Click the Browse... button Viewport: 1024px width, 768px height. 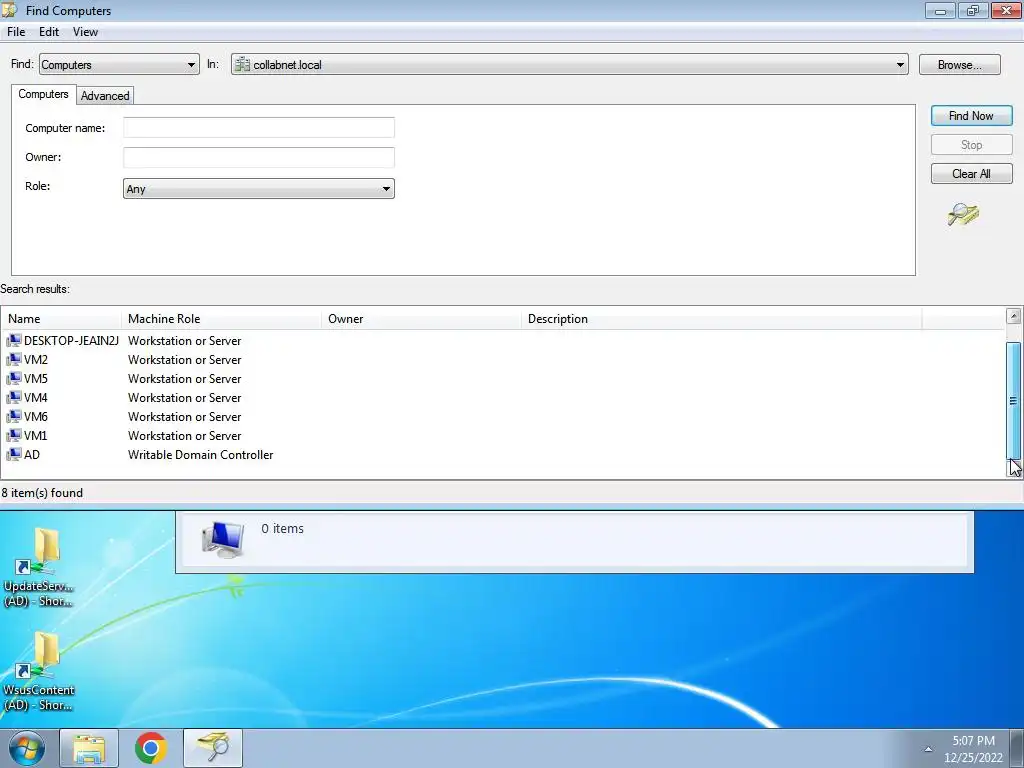[959, 65]
